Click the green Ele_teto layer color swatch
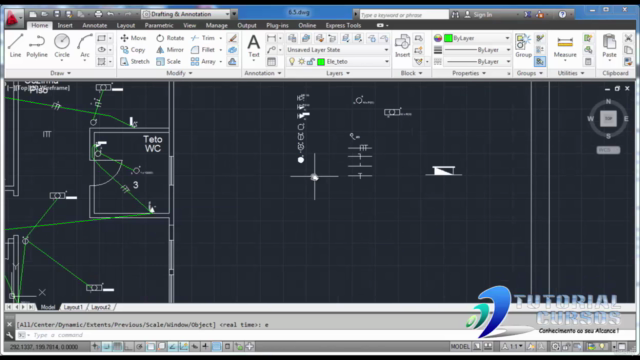This screenshot has width=640, height=360. [x=321, y=62]
